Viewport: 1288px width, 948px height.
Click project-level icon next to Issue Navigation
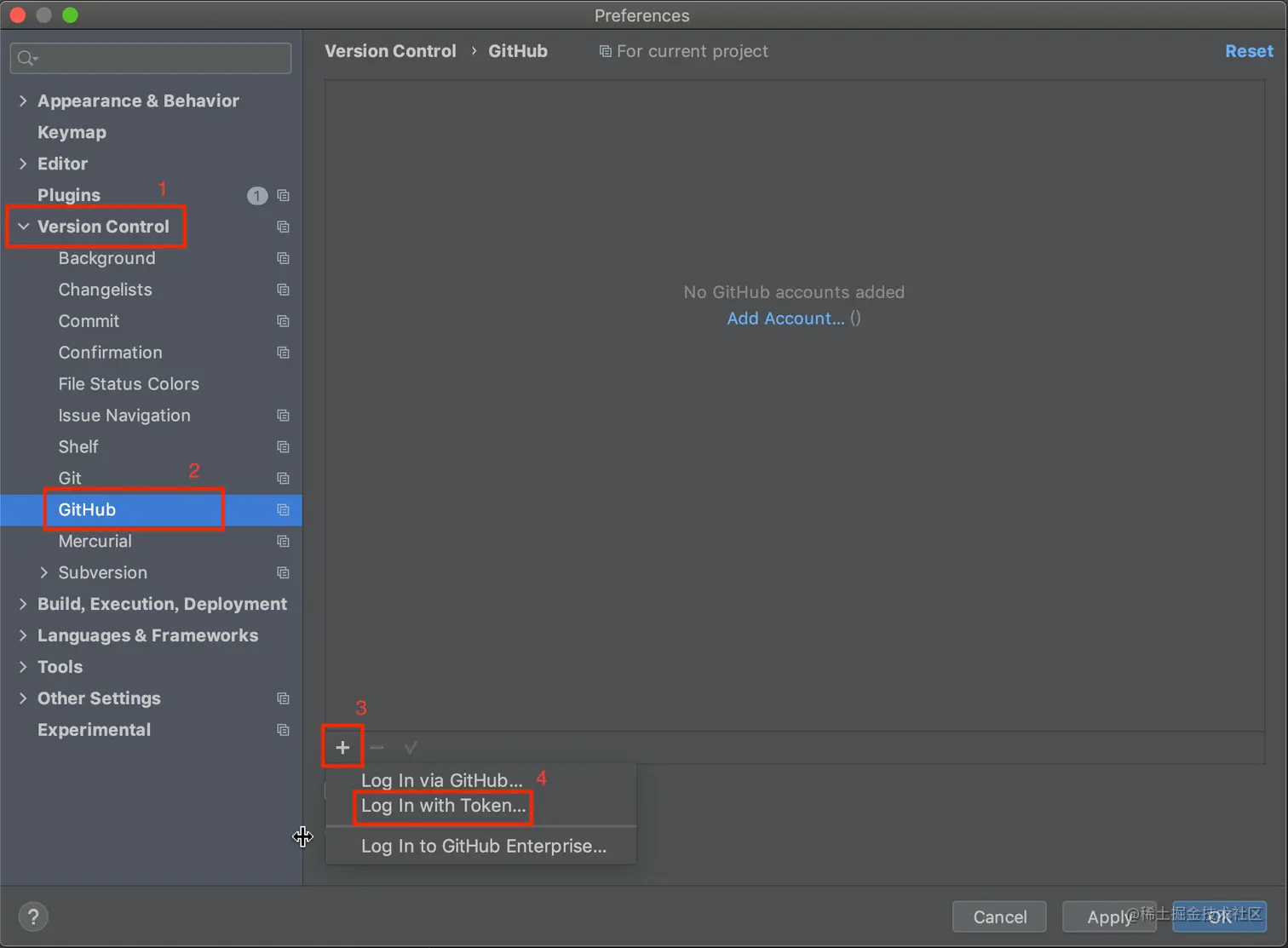284,416
